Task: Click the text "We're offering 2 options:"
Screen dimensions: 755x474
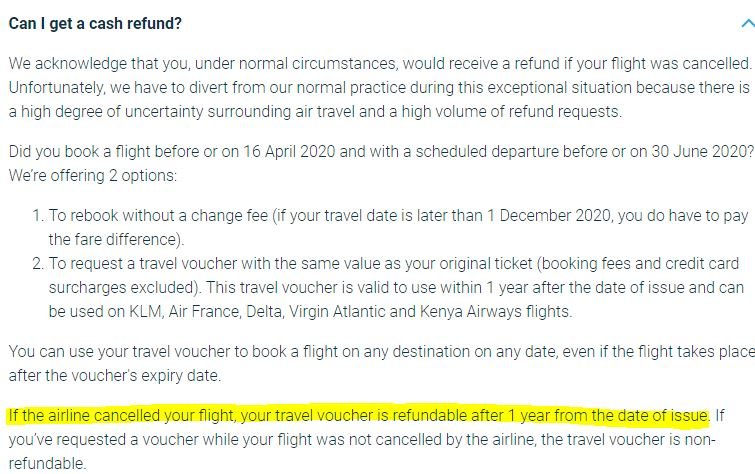Action: pyautogui.click(x=93, y=175)
